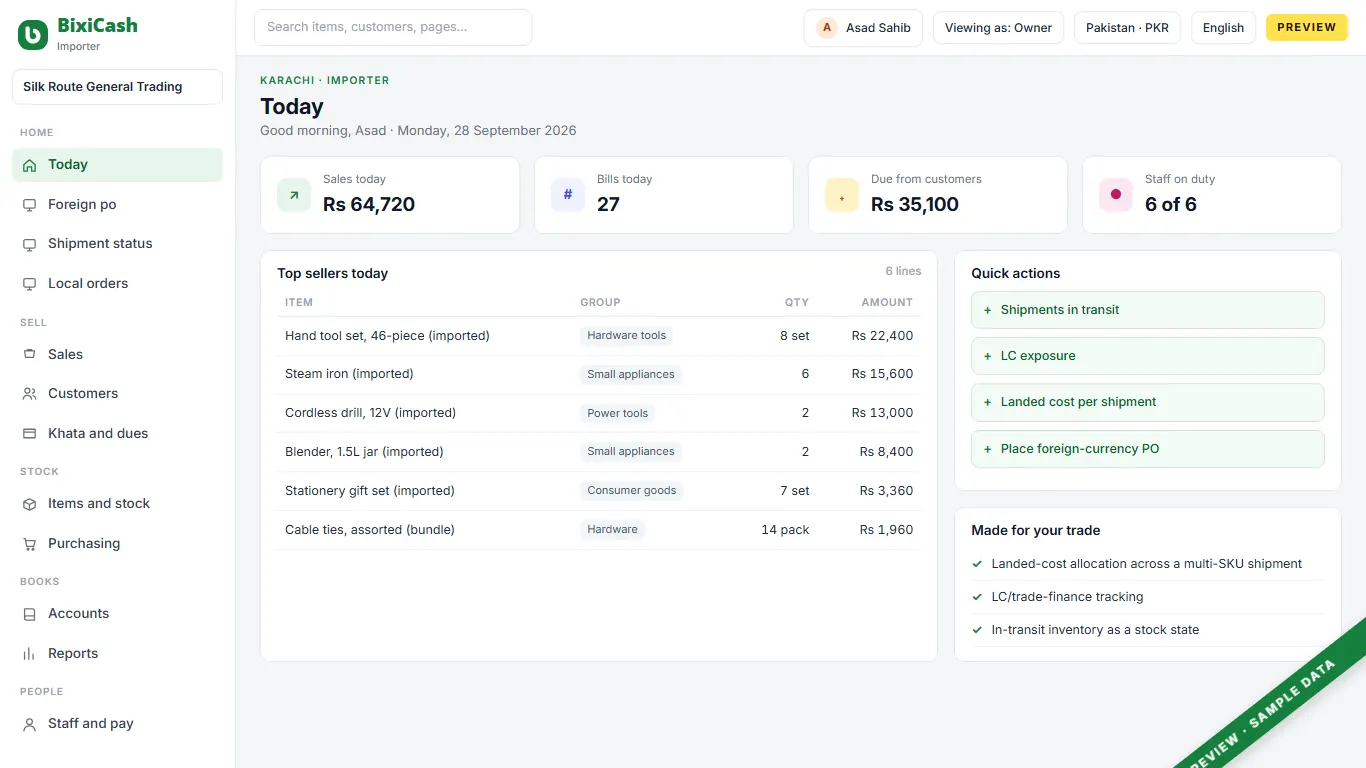The width and height of the screenshot is (1366, 768).
Task: Click the Shipments in transit quick action
Action: (1148, 310)
